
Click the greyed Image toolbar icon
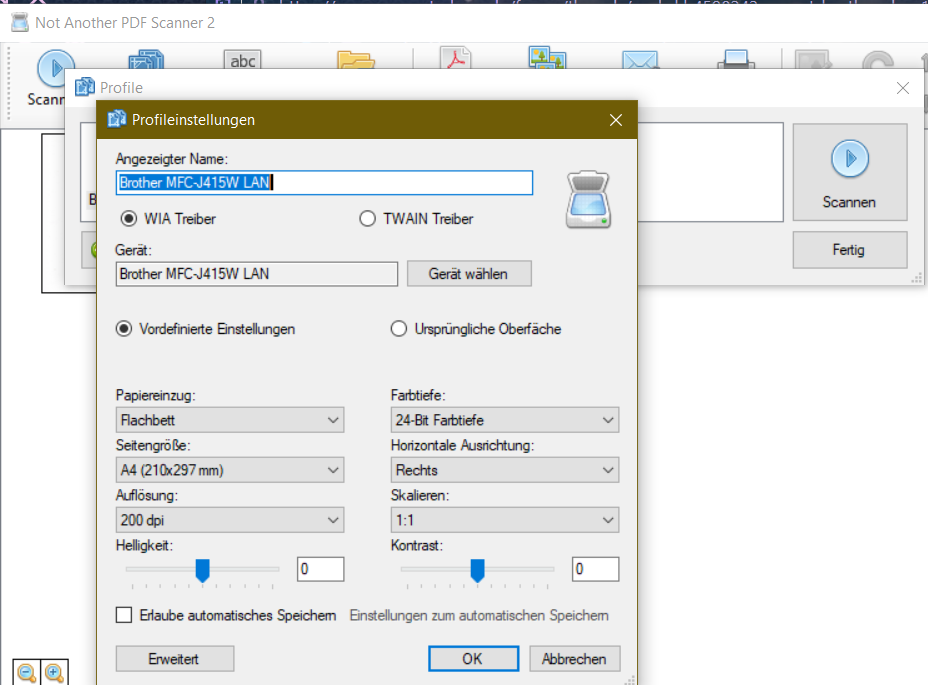[x=813, y=60]
